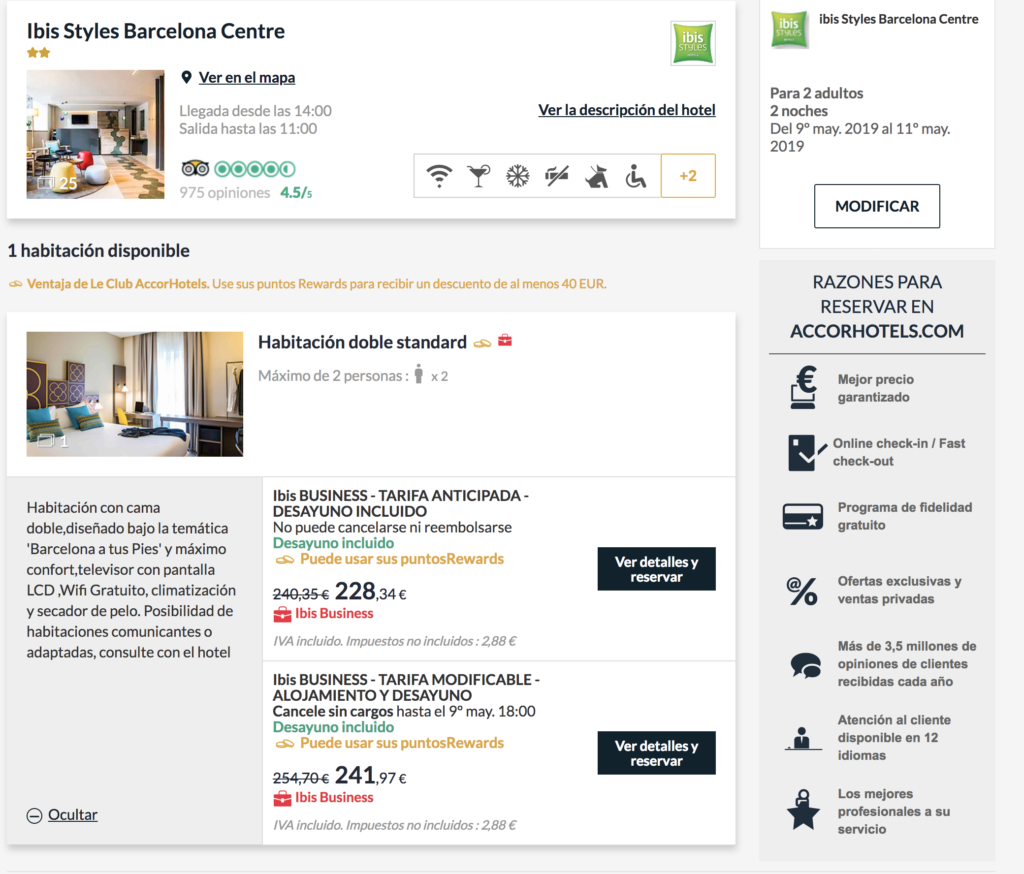The width and height of the screenshot is (1024, 874).
Task: Click 'Ofertas exclusivas y ventas privadas' text
Action: tap(899, 590)
